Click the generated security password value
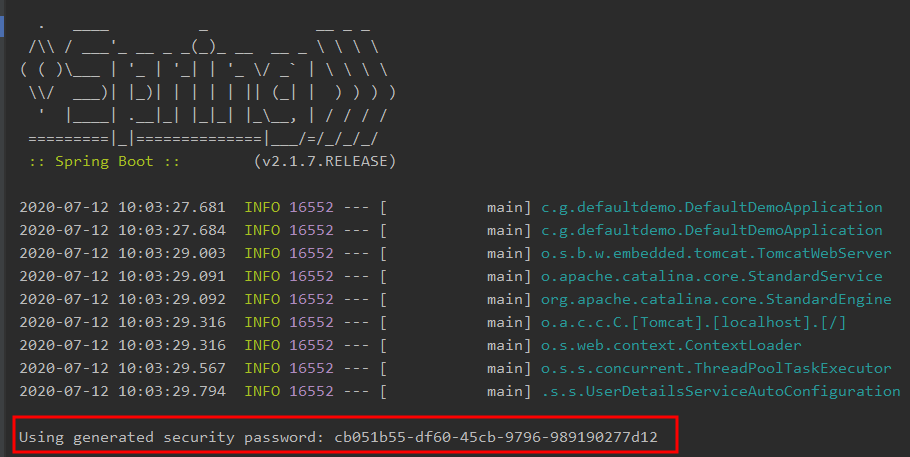Screen dimensions: 910x457 click(496, 437)
